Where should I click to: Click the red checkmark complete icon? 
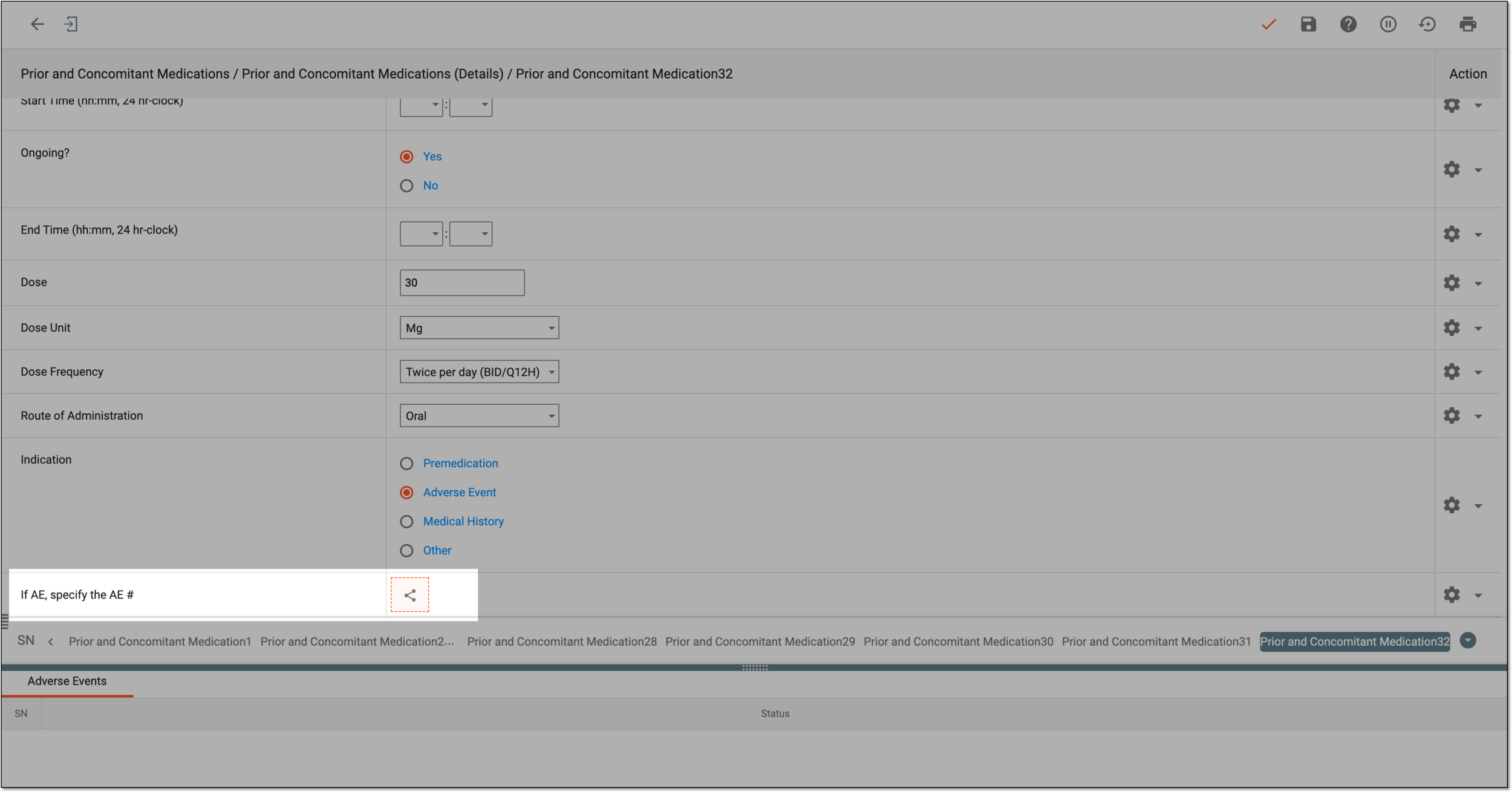click(x=1269, y=24)
